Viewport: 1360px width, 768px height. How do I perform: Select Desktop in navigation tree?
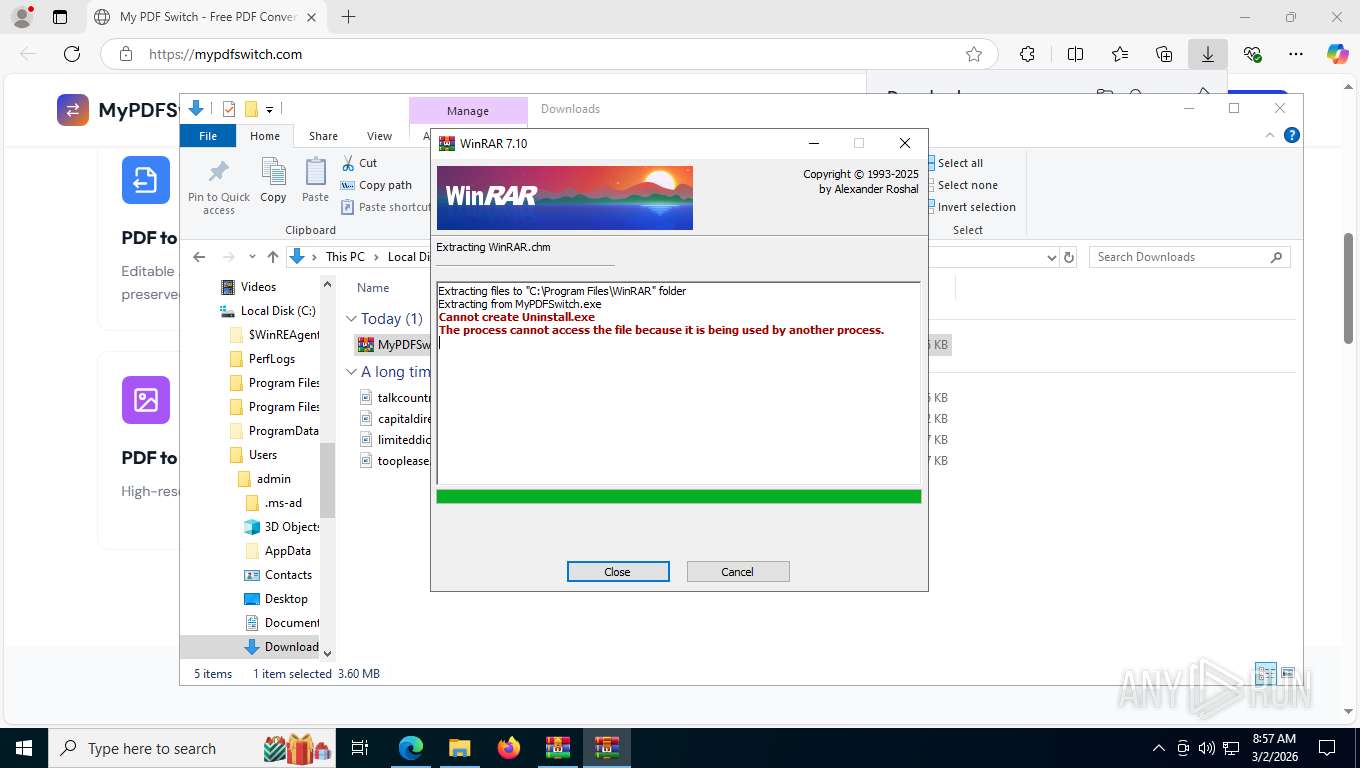[276, 599]
